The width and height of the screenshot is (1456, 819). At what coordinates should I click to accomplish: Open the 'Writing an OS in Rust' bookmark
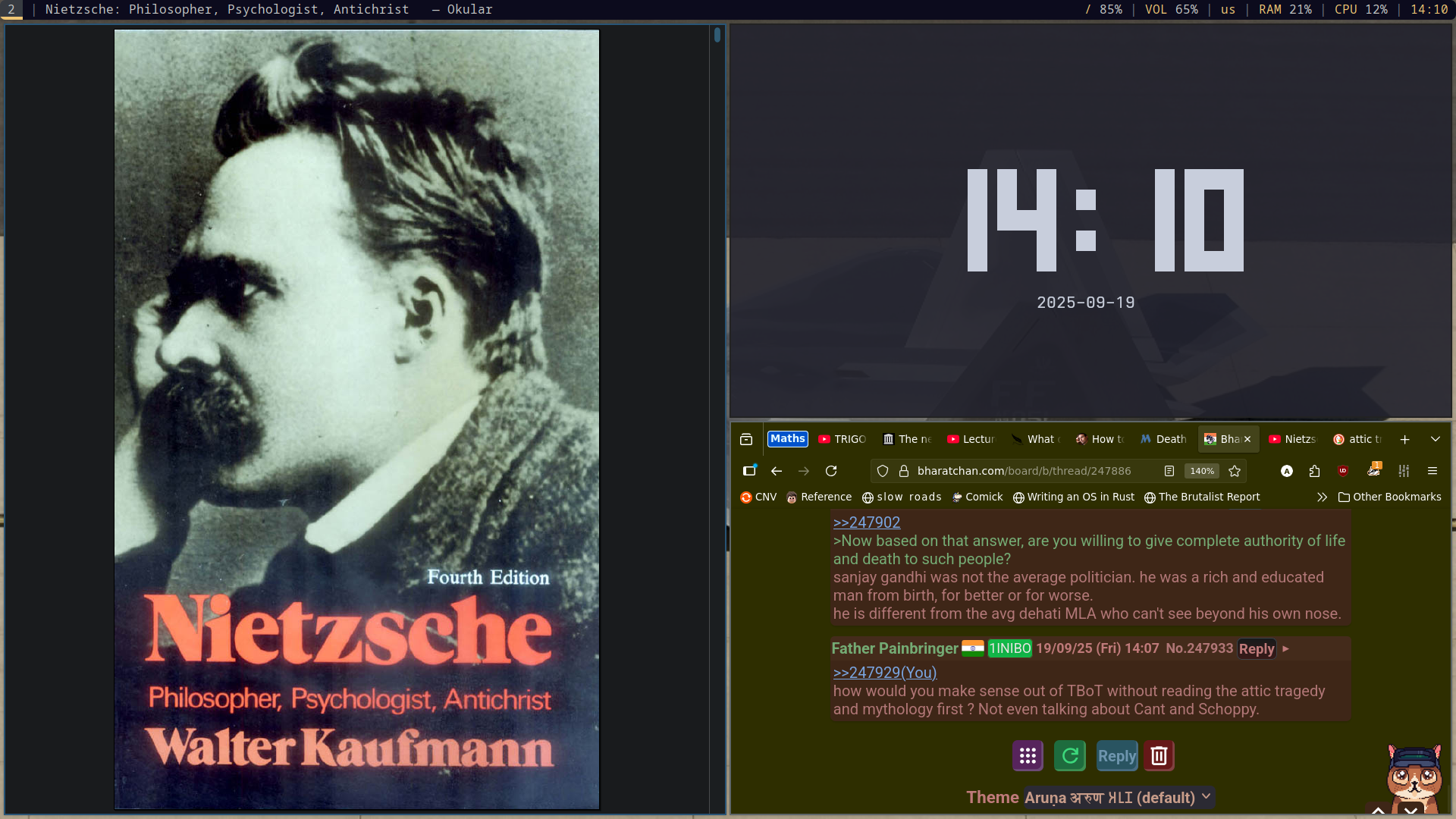[1074, 497]
